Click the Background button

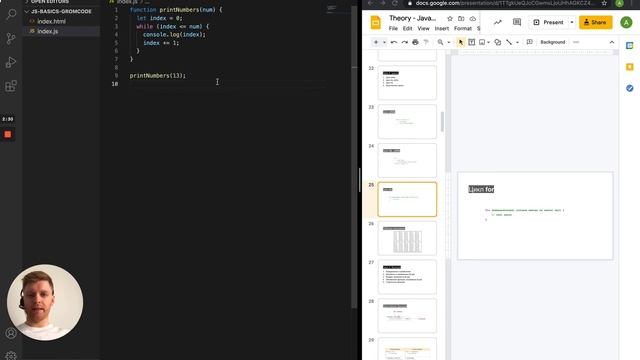pos(553,42)
